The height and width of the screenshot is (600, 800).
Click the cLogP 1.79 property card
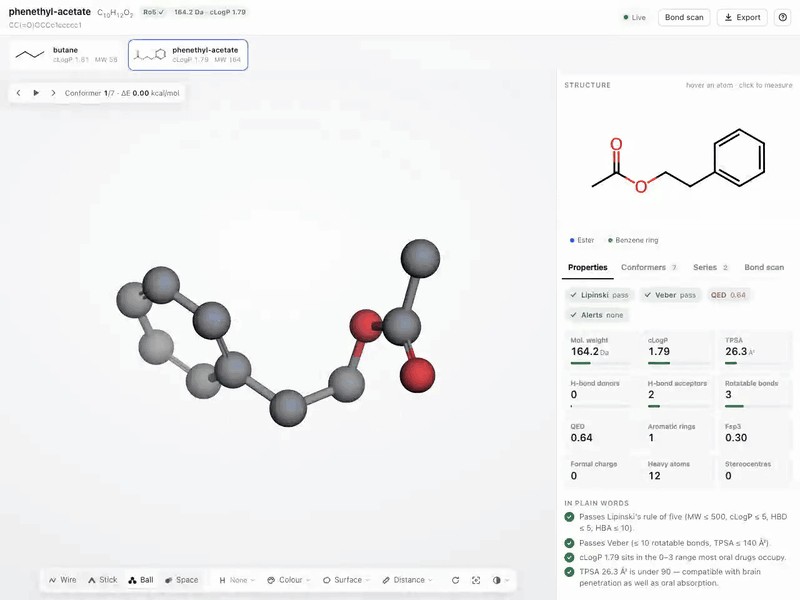pos(678,350)
